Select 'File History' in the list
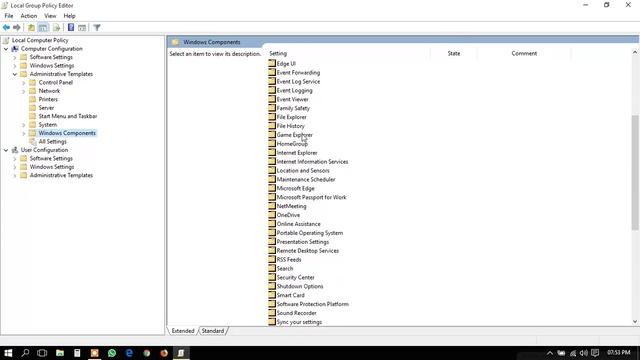This screenshot has width=640, height=360. pos(291,126)
